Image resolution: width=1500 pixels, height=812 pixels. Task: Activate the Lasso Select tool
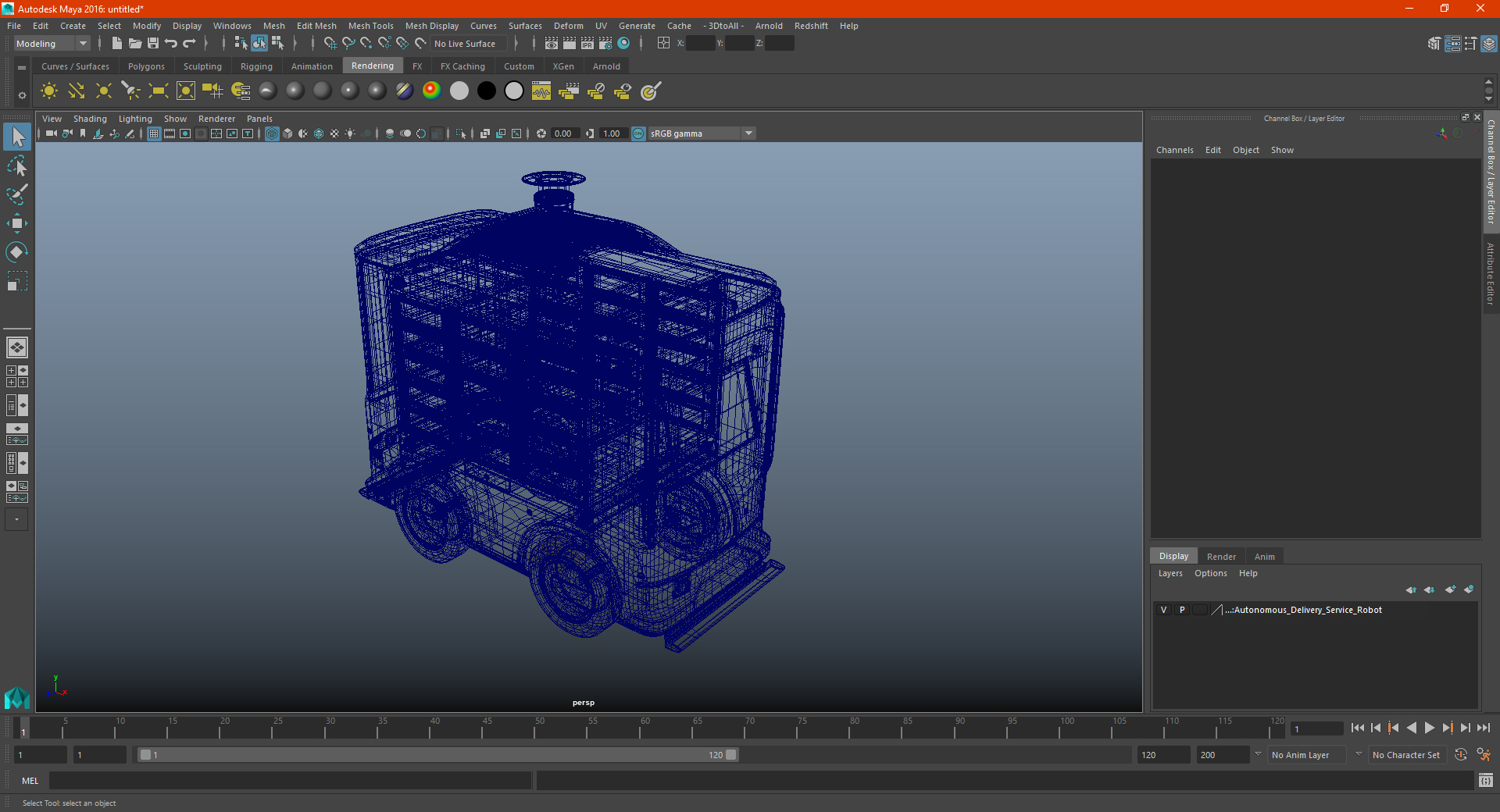coord(17,166)
